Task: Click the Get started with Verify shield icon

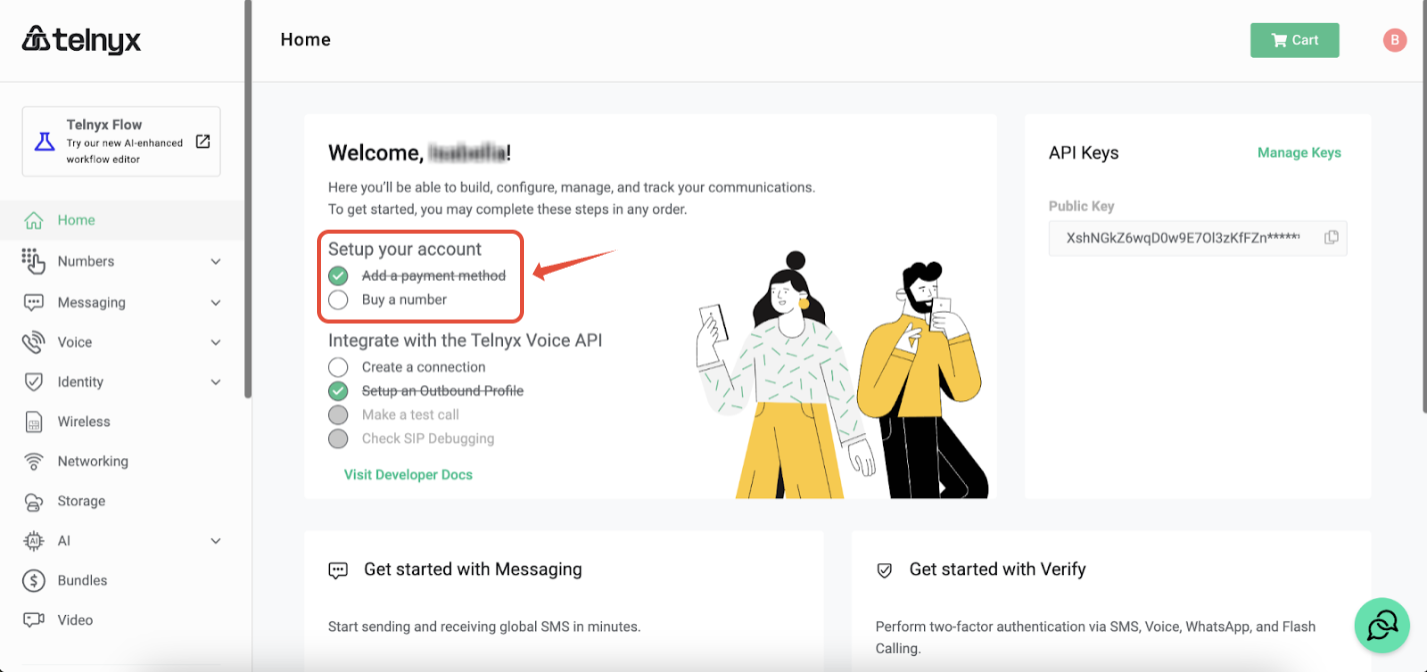Action: click(884, 570)
